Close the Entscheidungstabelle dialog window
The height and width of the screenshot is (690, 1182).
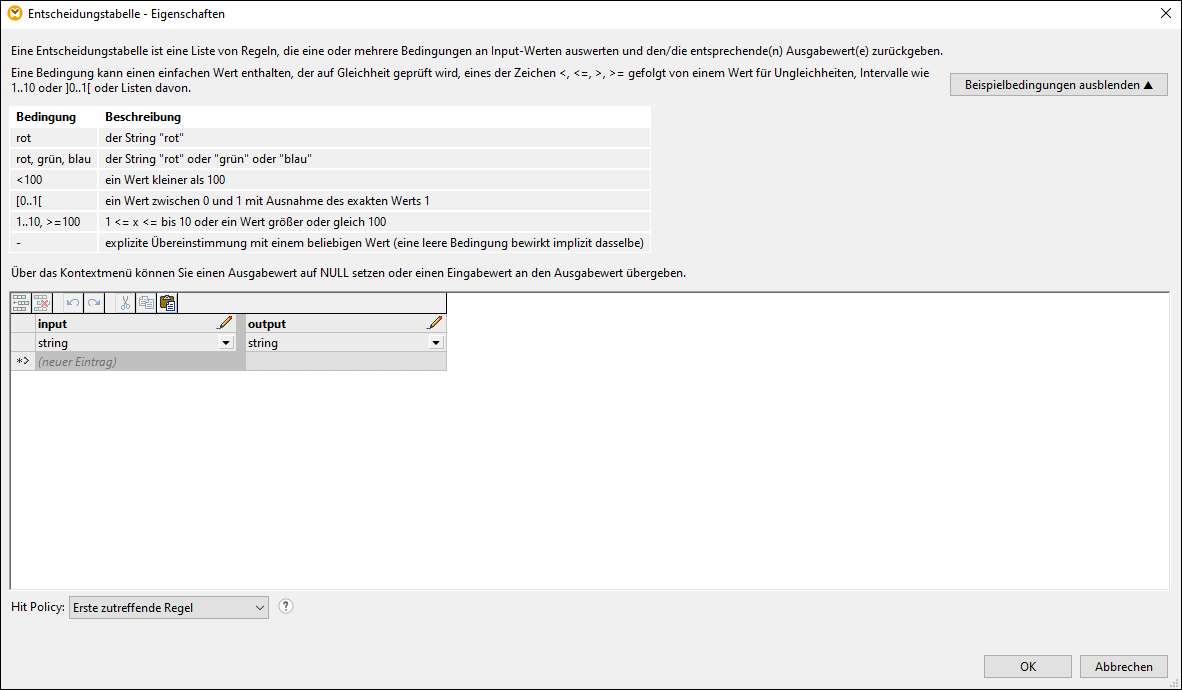pyautogui.click(x=1165, y=14)
